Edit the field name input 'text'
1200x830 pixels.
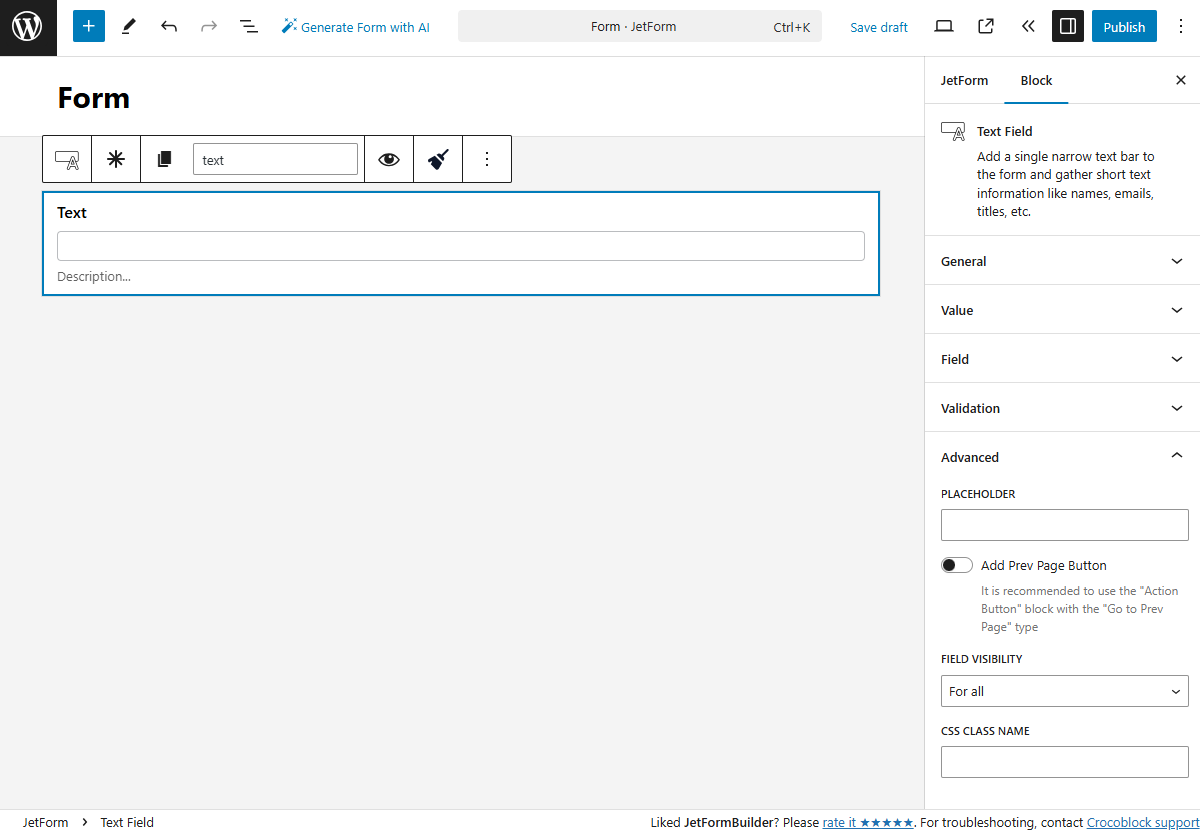275,159
